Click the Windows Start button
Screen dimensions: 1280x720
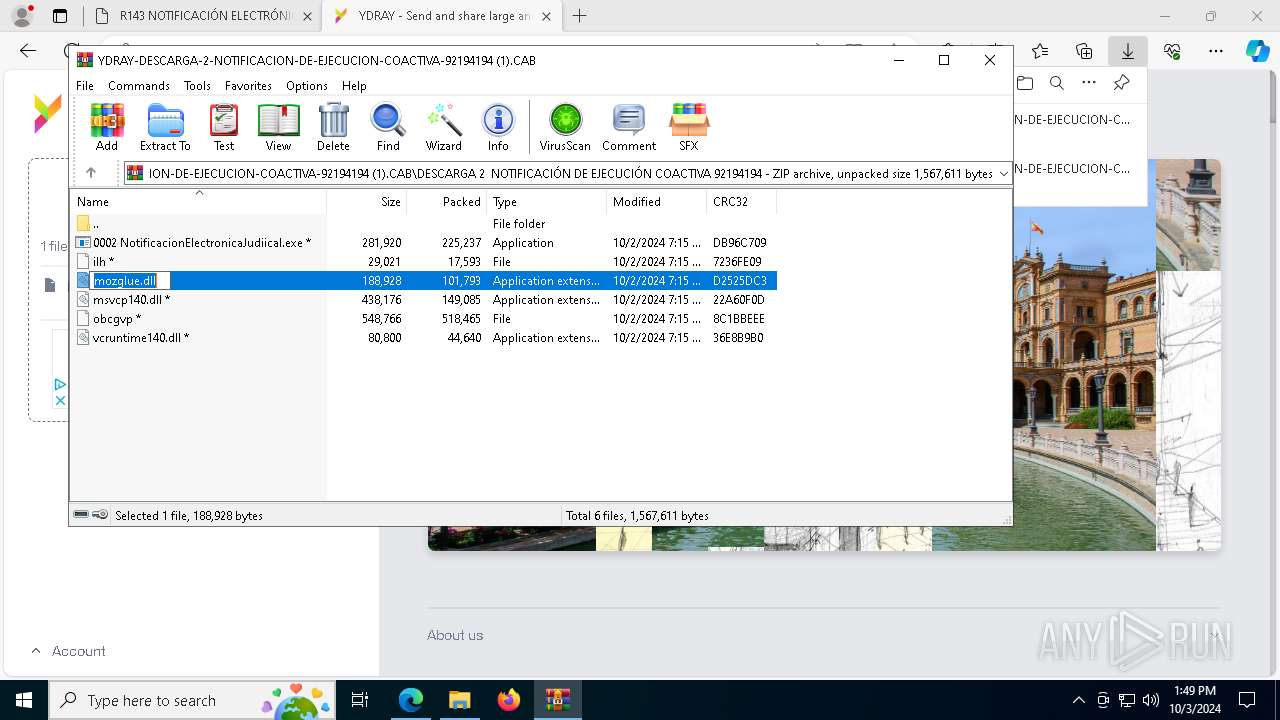pyautogui.click(x=24, y=700)
